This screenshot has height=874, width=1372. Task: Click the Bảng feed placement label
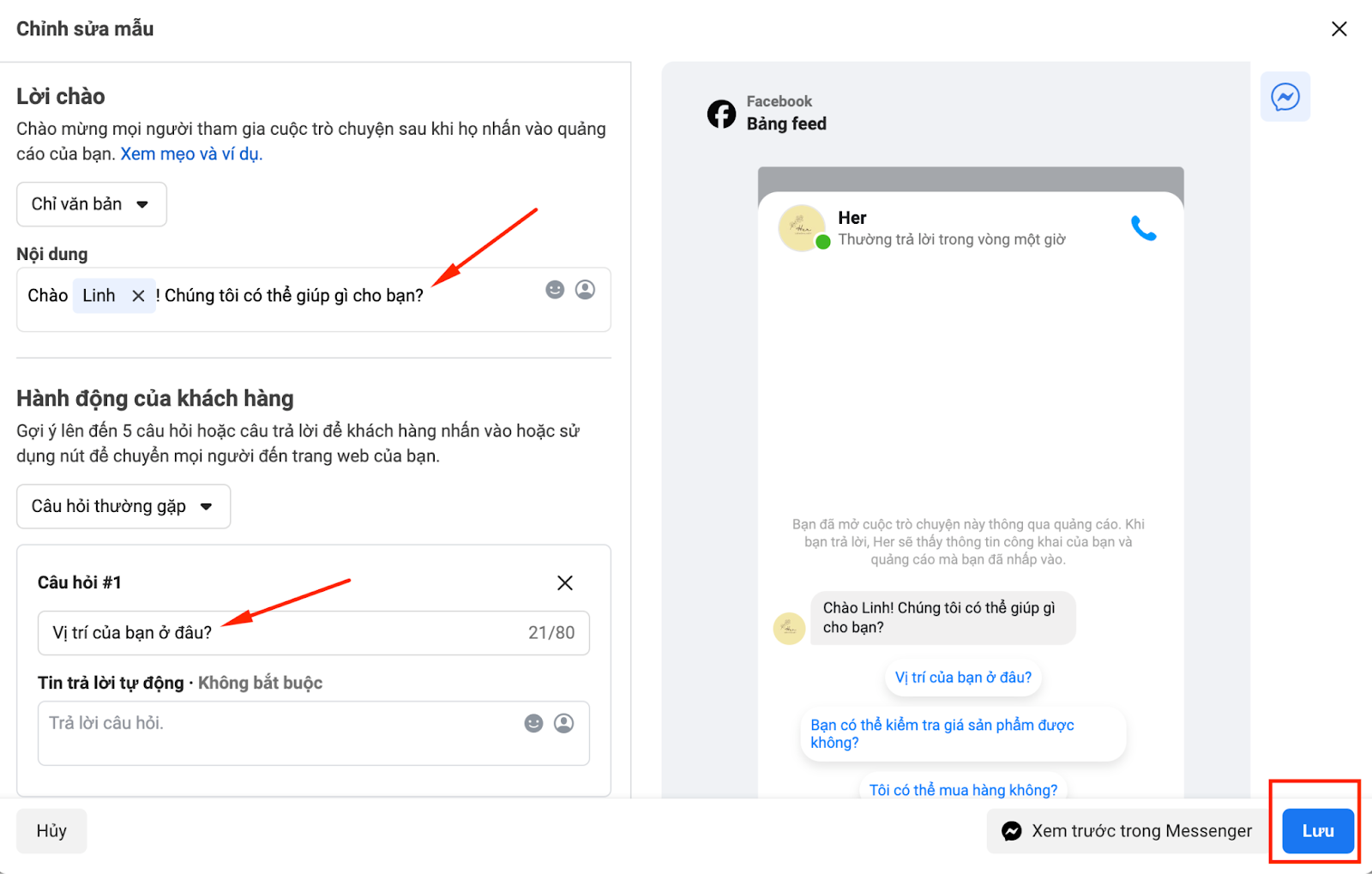(786, 124)
